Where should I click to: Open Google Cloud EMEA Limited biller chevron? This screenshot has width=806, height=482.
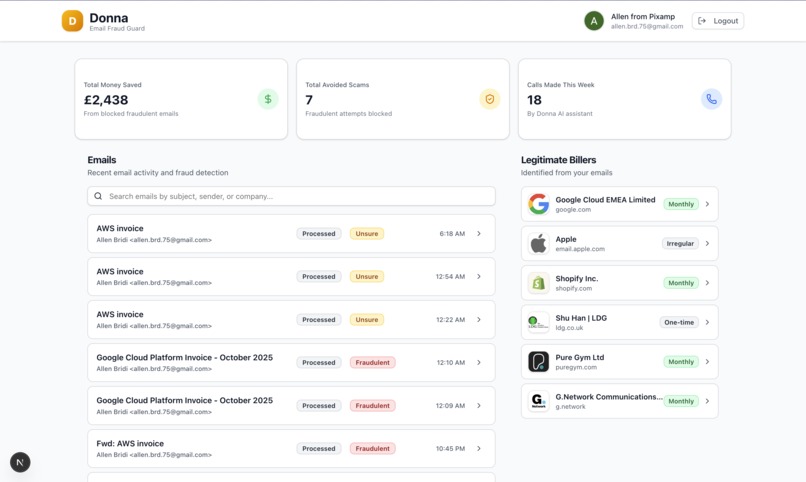[x=707, y=204]
